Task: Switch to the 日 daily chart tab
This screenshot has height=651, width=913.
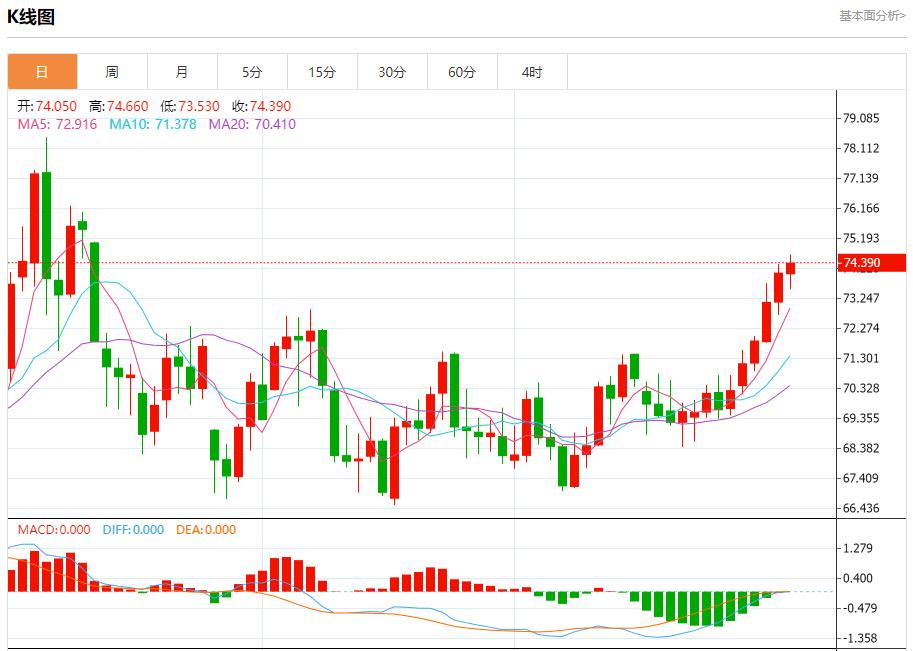Action: [x=42, y=72]
